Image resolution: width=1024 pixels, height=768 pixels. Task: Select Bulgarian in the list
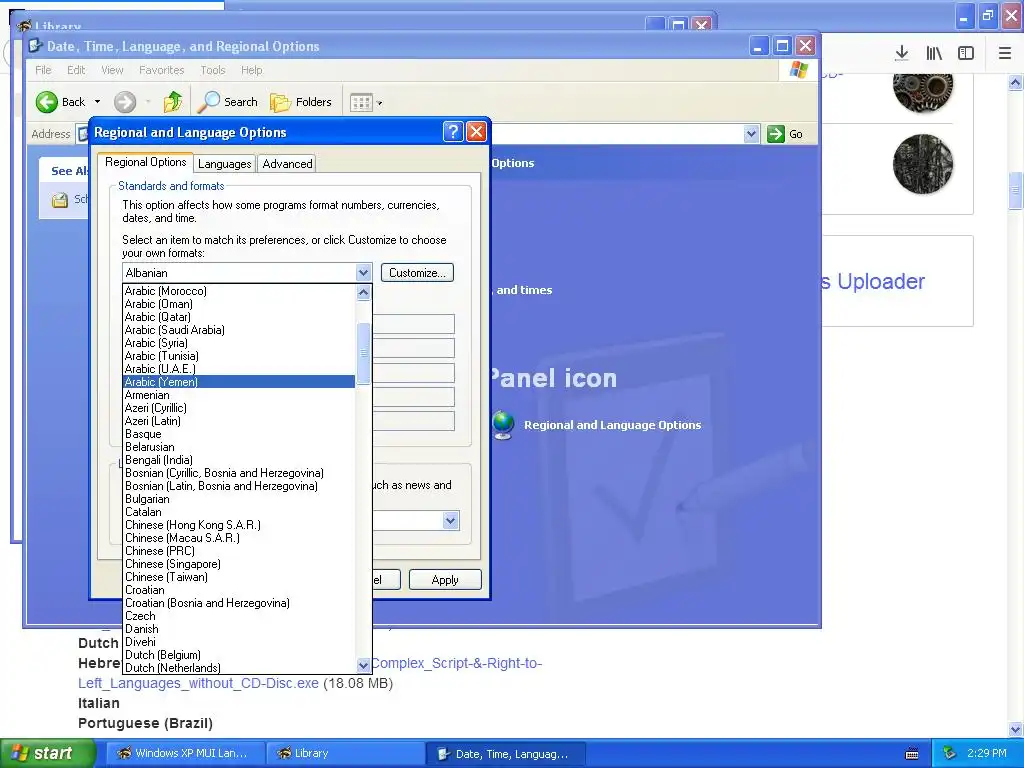[239, 499]
